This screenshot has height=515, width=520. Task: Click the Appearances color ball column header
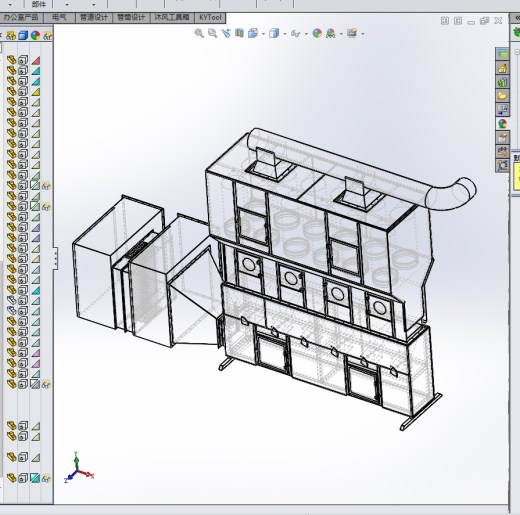pyautogui.click(x=35, y=35)
